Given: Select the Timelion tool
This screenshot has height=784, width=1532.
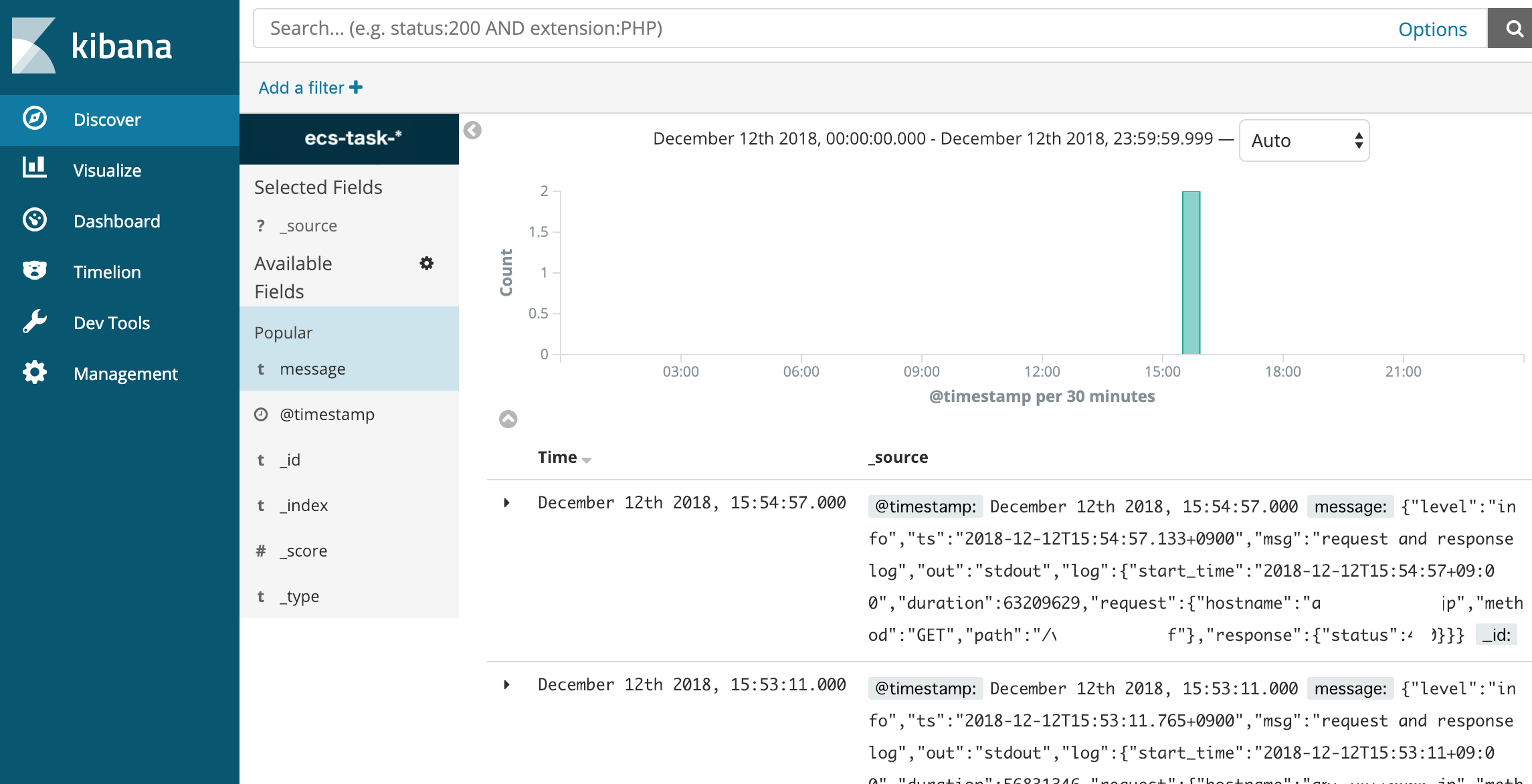Looking at the screenshot, I should click(107, 271).
